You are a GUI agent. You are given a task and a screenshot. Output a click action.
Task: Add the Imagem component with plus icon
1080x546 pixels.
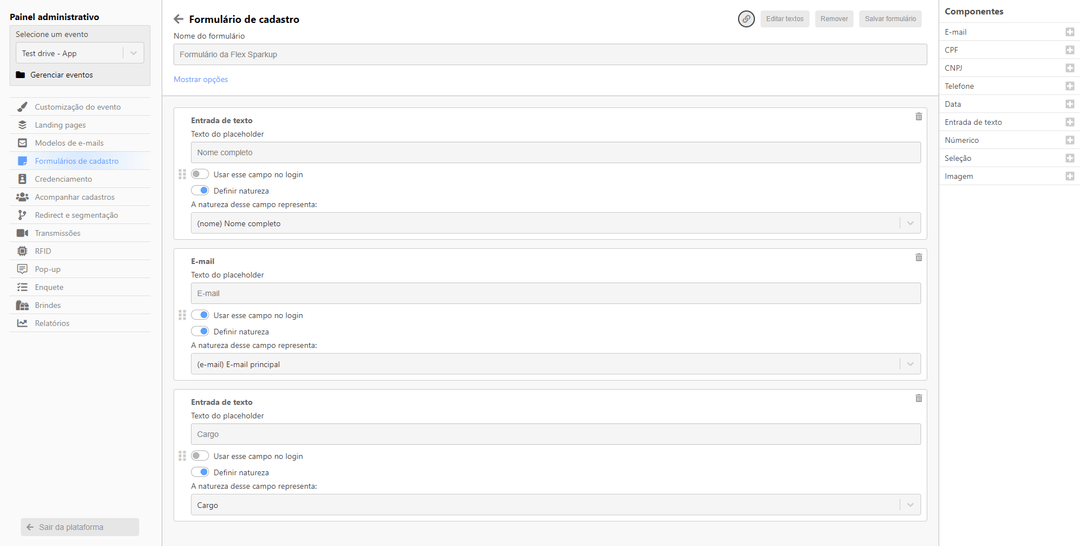click(x=1069, y=176)
